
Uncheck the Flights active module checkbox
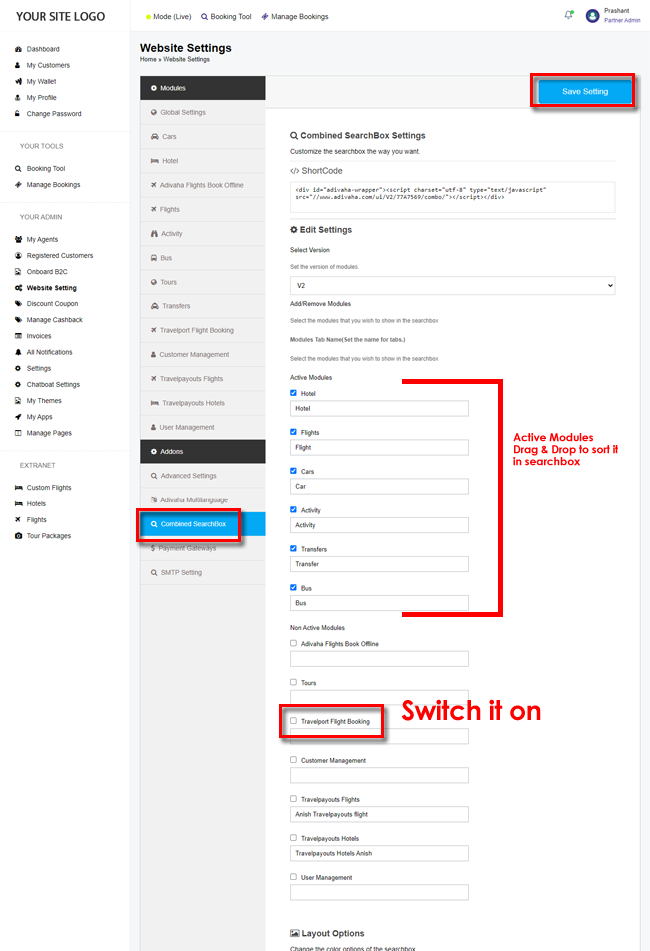point(293,432)
